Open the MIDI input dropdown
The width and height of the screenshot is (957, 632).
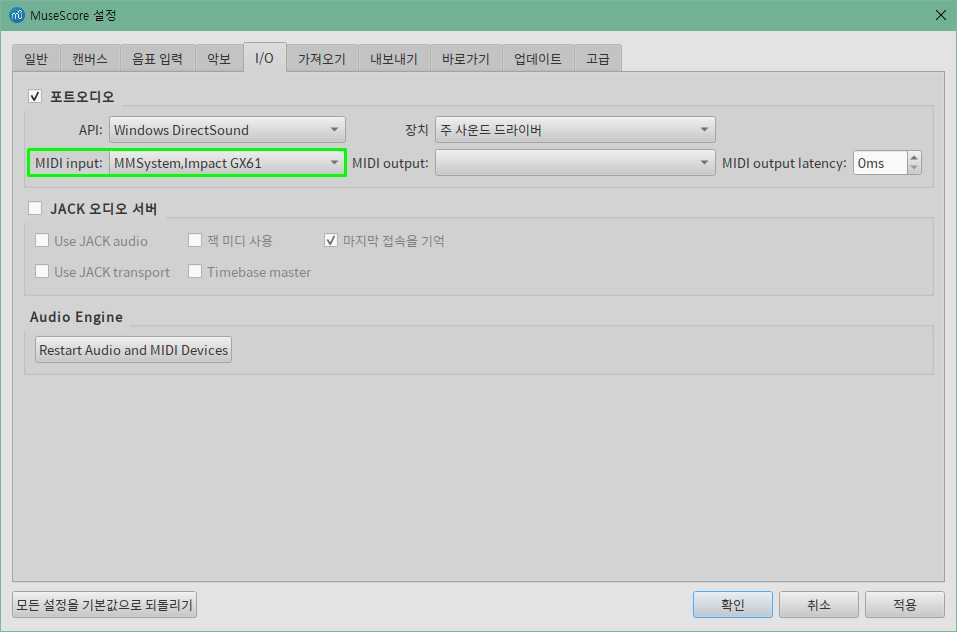[x=227, y=163]
